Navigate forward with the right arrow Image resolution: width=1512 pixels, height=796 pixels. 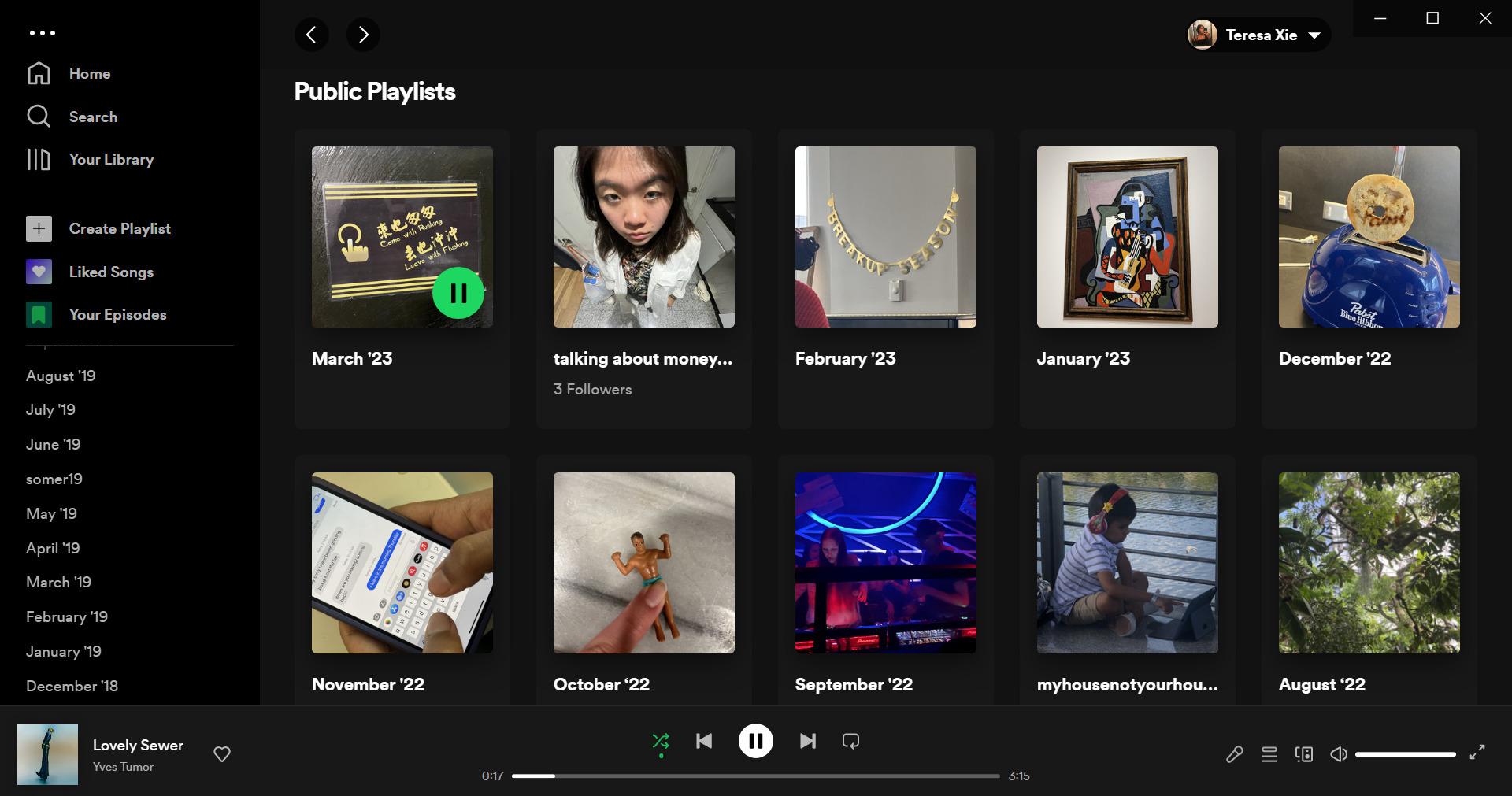363,35
